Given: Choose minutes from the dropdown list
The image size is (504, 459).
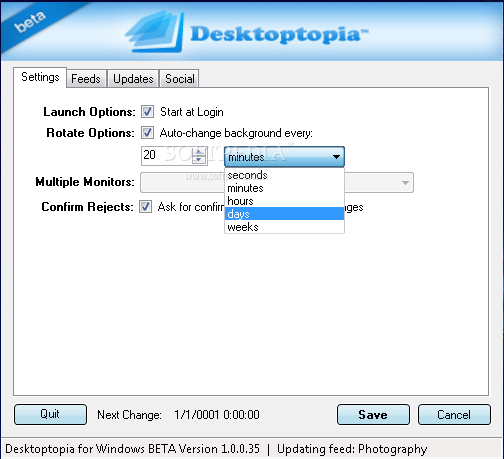Looking at the screenshot, I should (284, 188).
